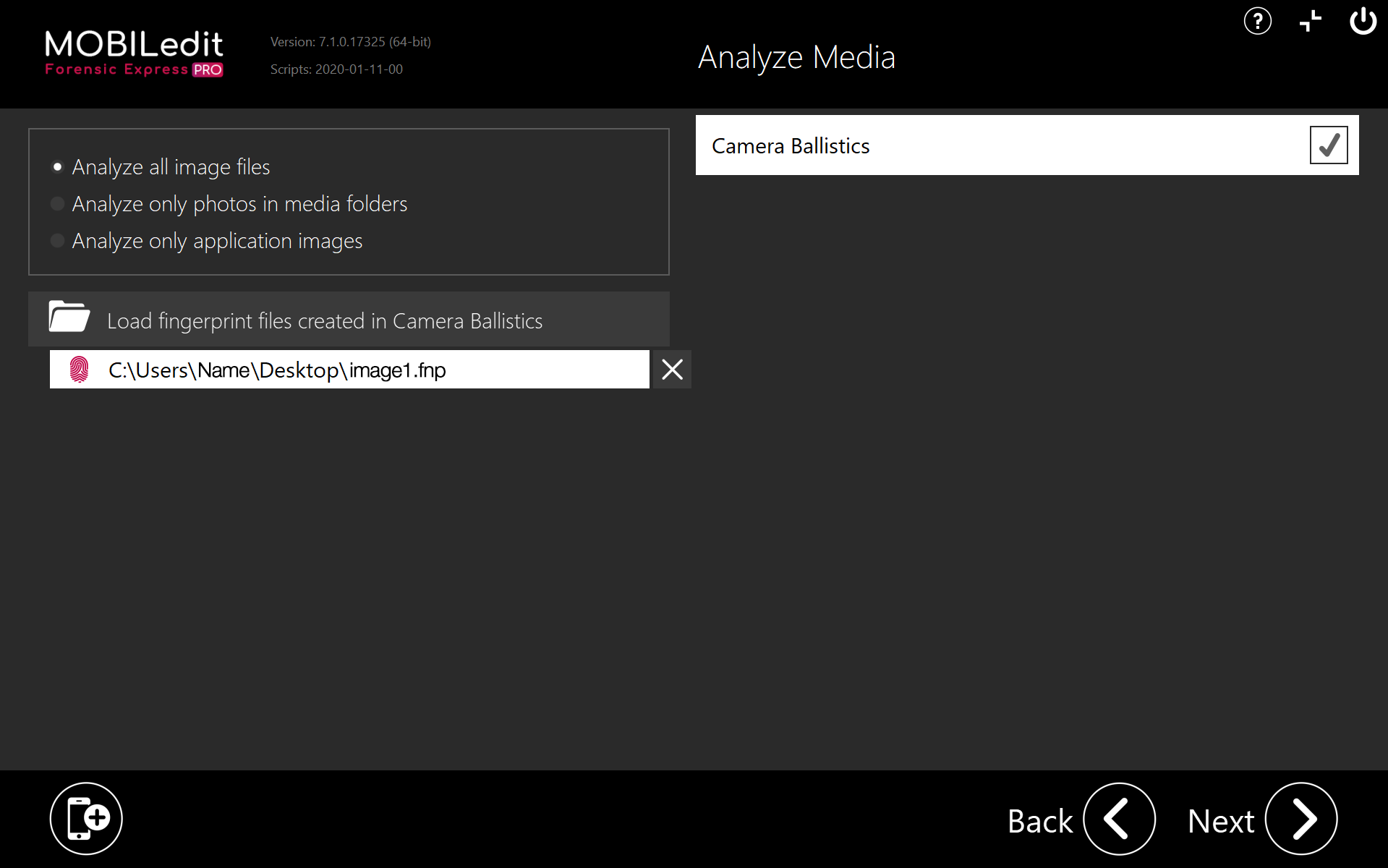This screenshot has width=1388, height=868.
Task: Click the Back arrow circle icon
Action: tap(1118, 819)
